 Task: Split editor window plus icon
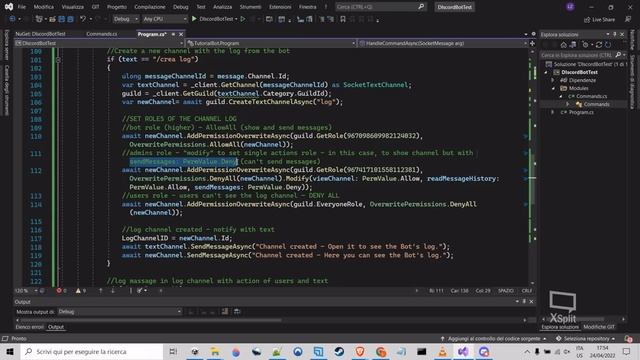click(532, 43)
